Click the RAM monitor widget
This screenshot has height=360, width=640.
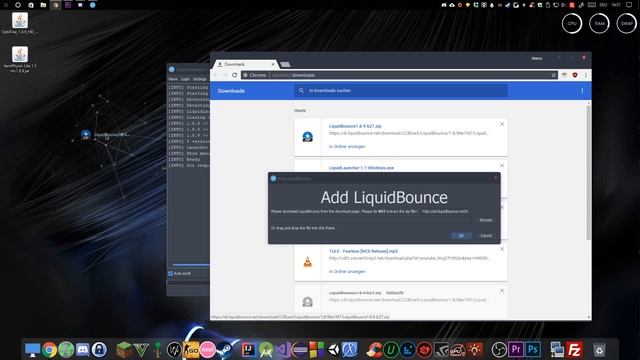point(599,23)
